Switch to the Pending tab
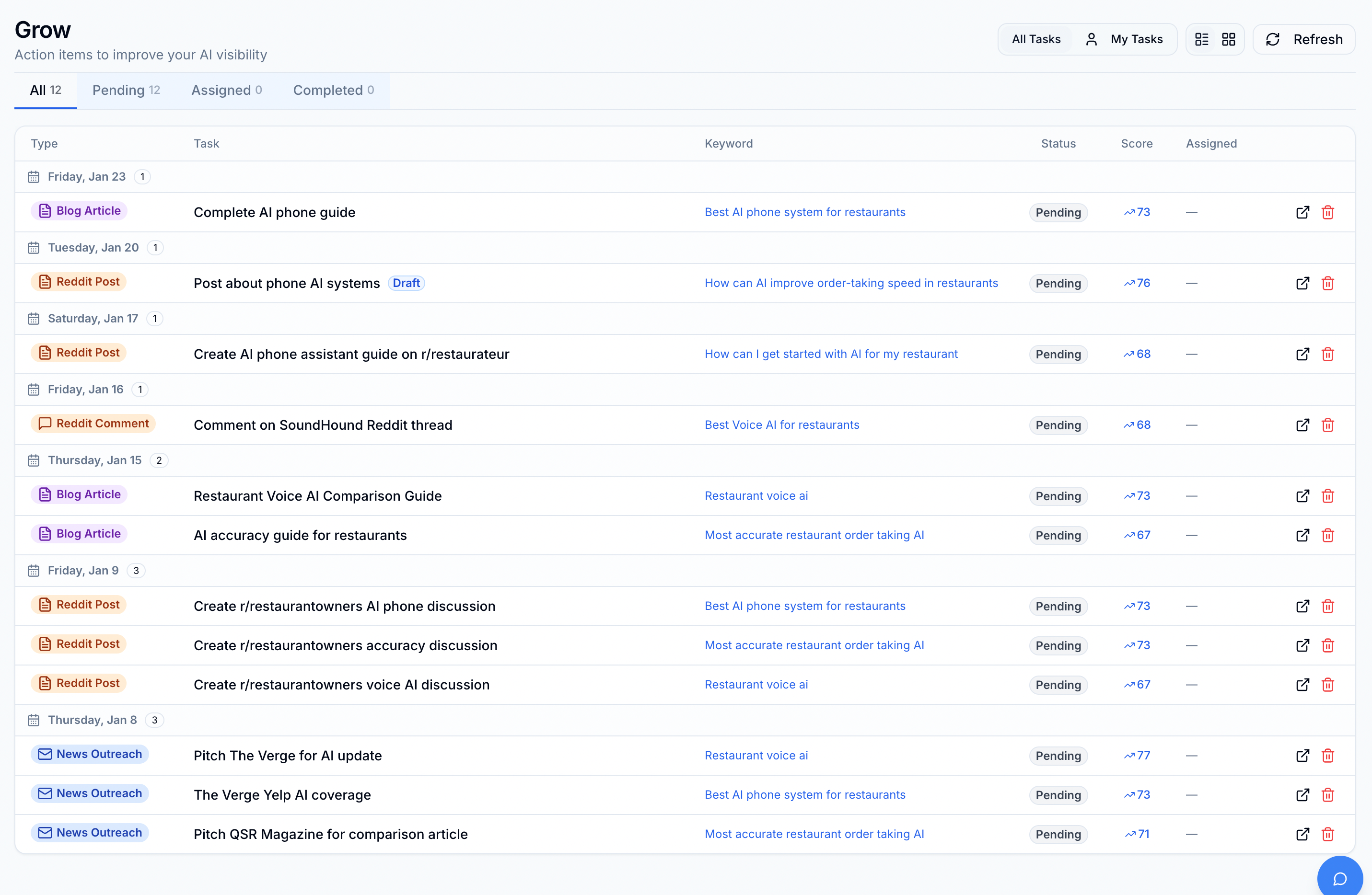This screenshot has height=895, width=1372. point(126,90)
